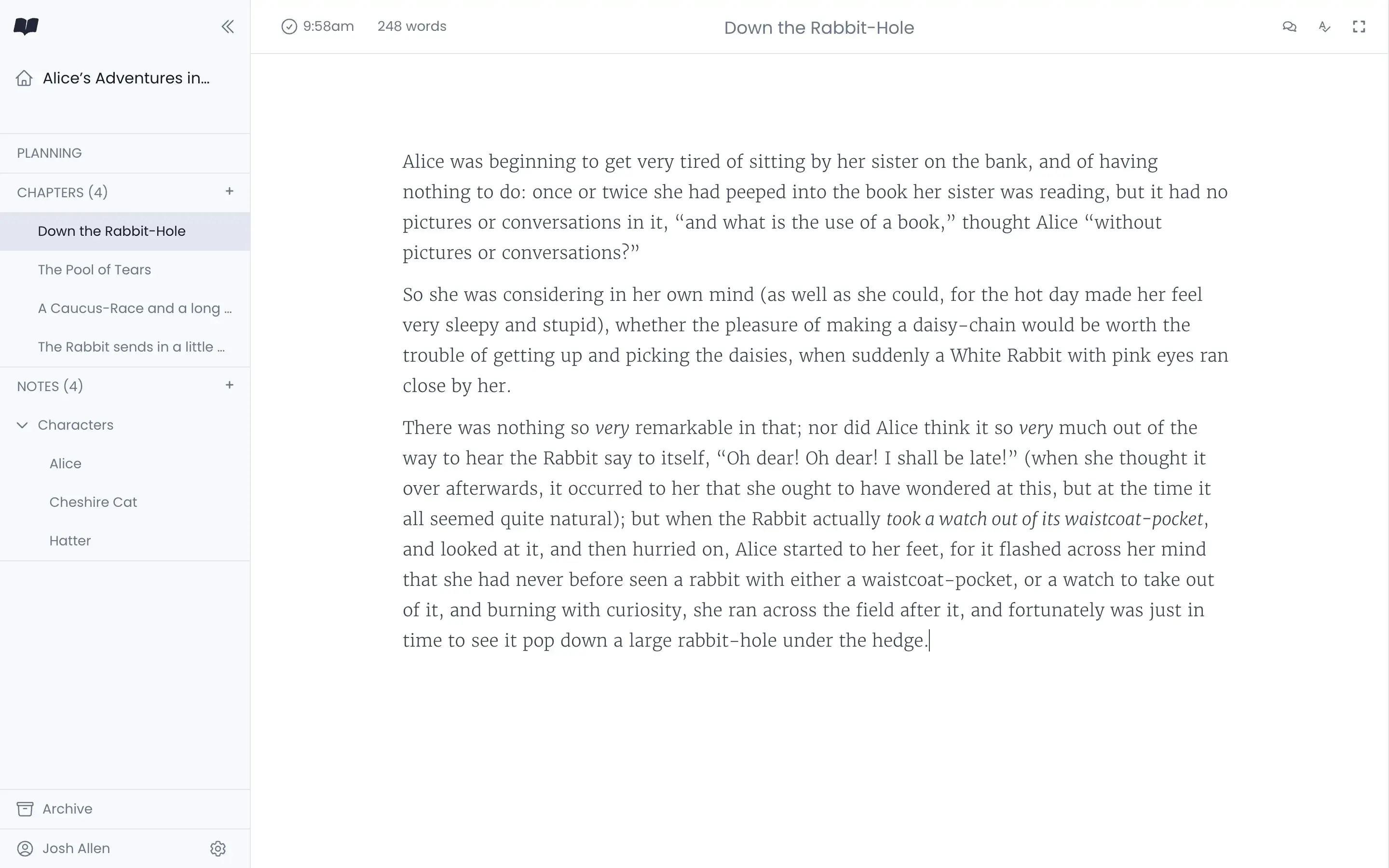Open the Hatter character note
Screen dimensions: 1389x868
click(x=70, y=541)
